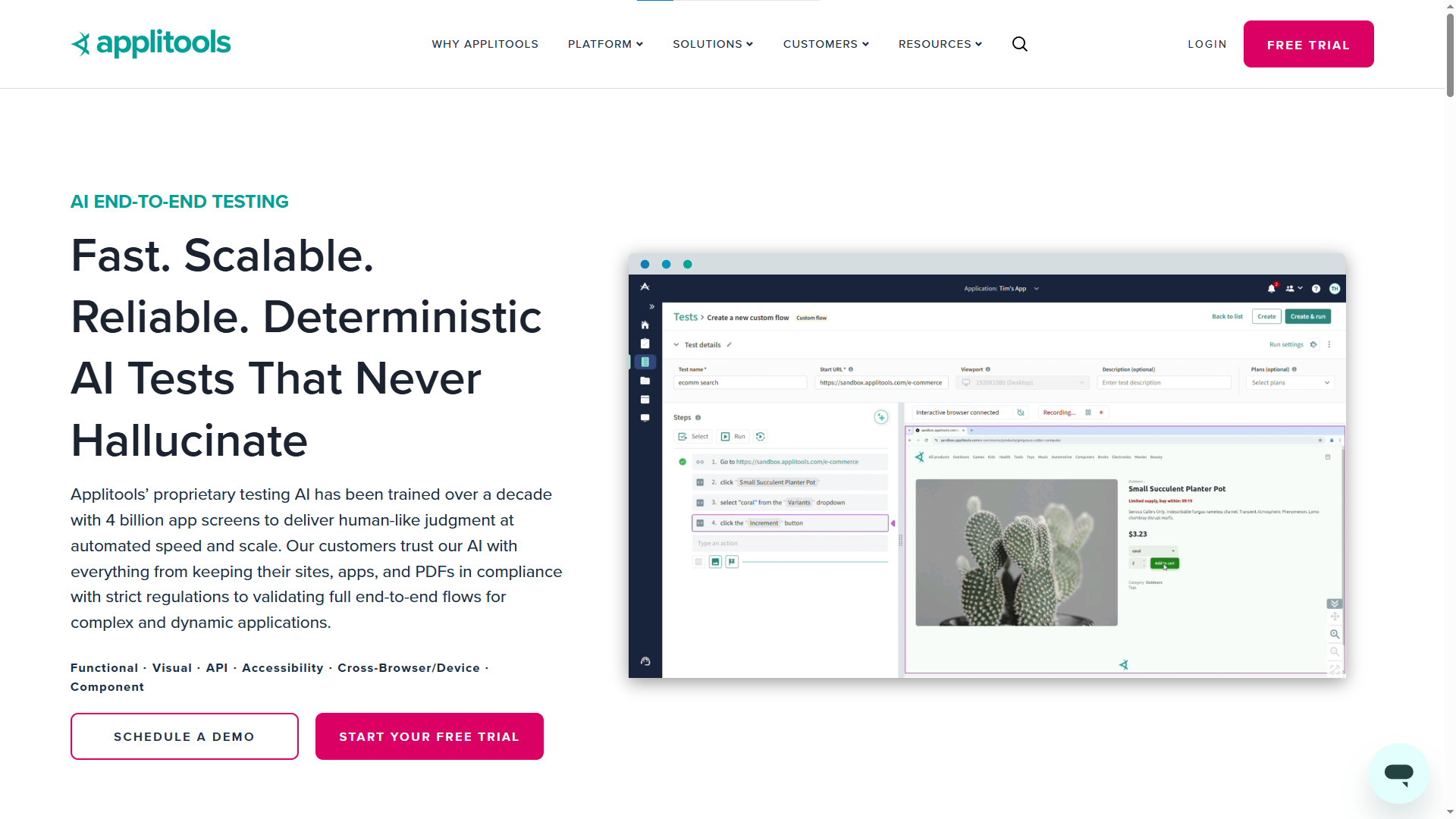1456x819 pixels.
Task: Click the three-dot more options icon in demo
Action: click(1329, 344)
